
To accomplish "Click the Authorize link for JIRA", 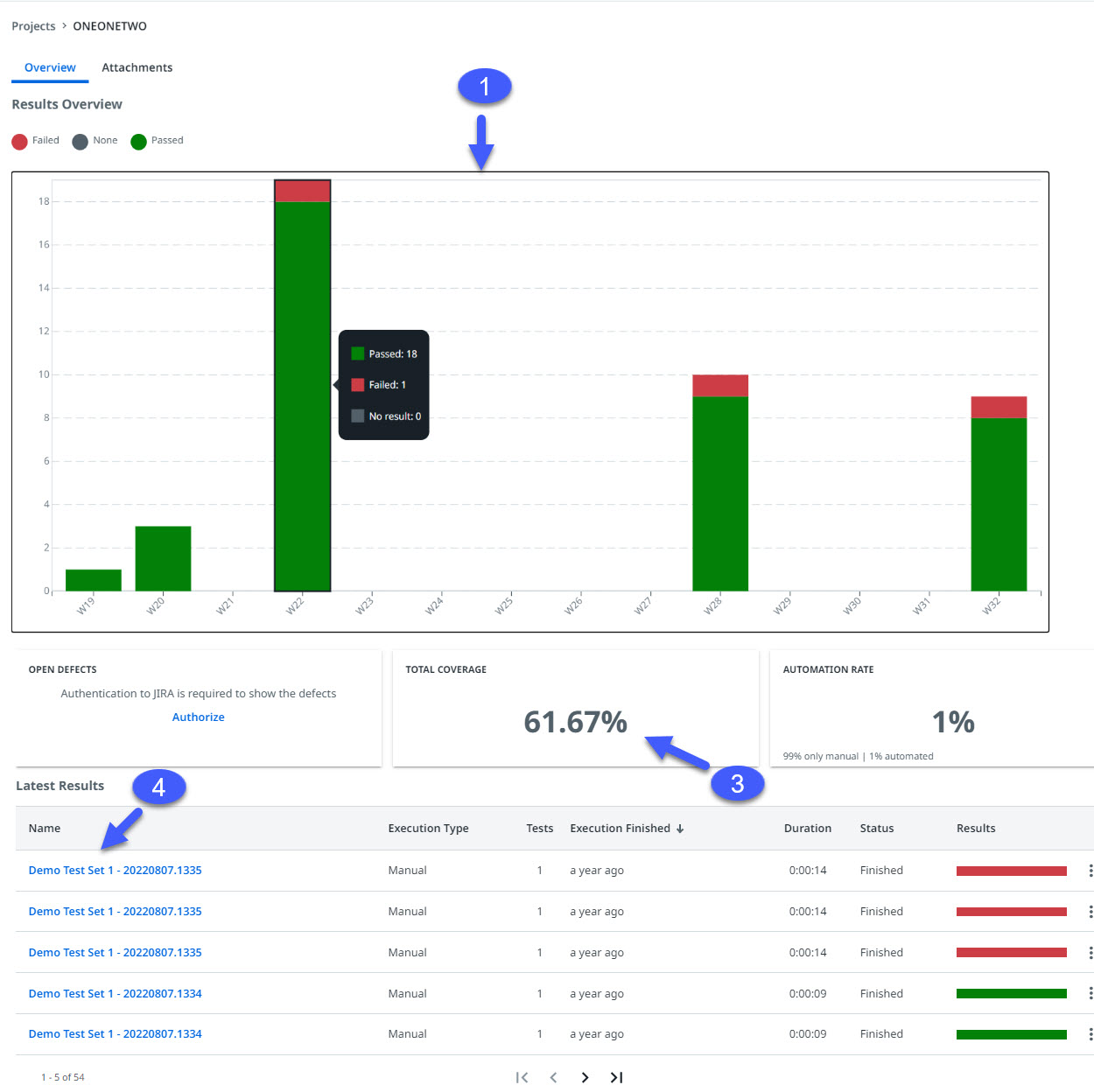I will (198, 717).
